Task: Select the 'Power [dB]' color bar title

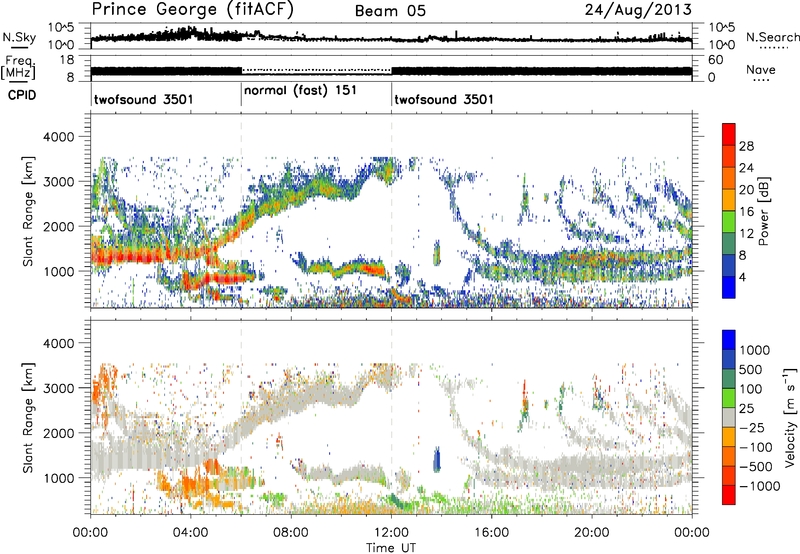Action: (763, 211)
